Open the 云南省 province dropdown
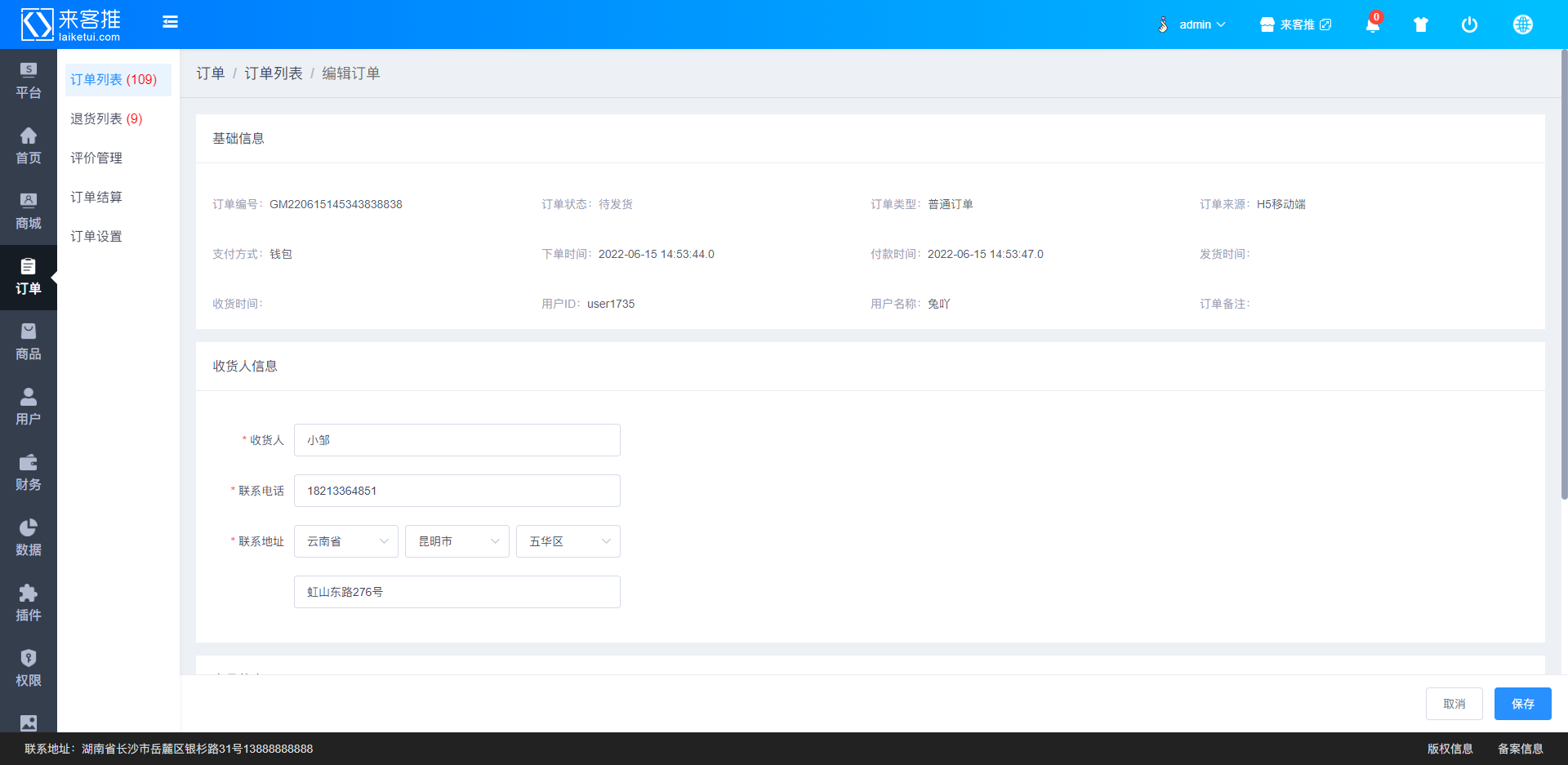 coord(346,541)
